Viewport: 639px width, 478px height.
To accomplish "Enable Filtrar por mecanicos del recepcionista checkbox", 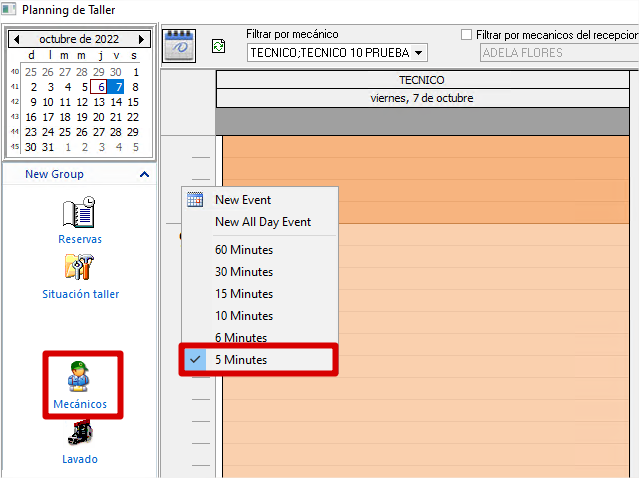I will click(467, 34).
